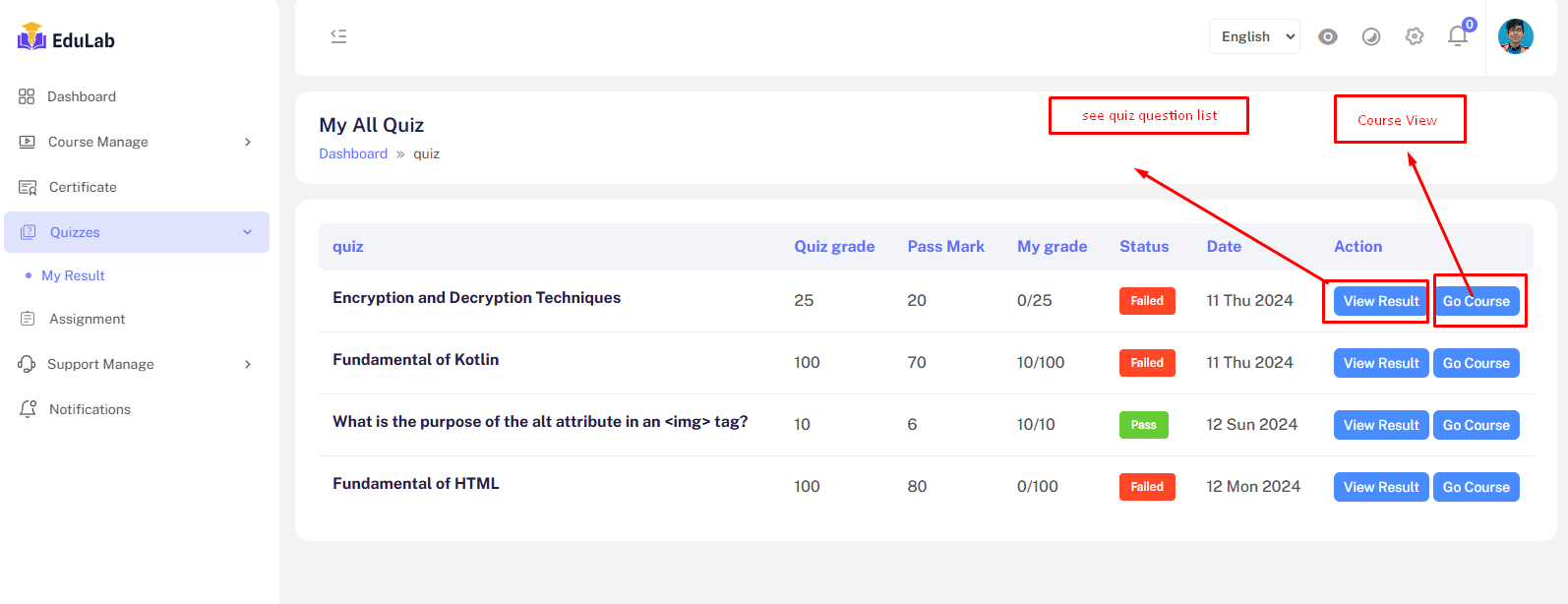The image size is (1568, 604).
Task: View Result for Fundamental of Kotlin
Action: click(x=1381, y=363)
